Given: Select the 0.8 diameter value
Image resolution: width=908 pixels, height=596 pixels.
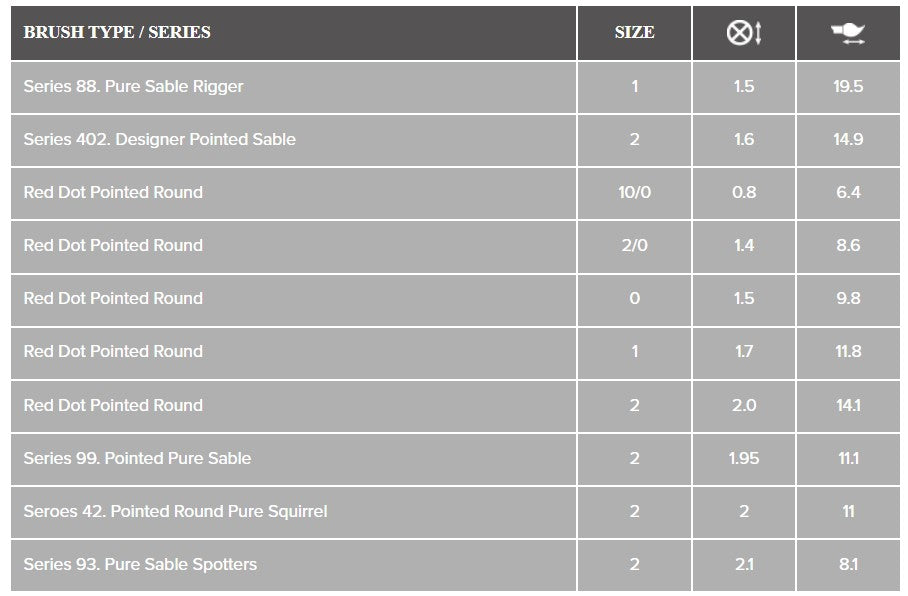Looking at the screenshot, I should 744,192.
